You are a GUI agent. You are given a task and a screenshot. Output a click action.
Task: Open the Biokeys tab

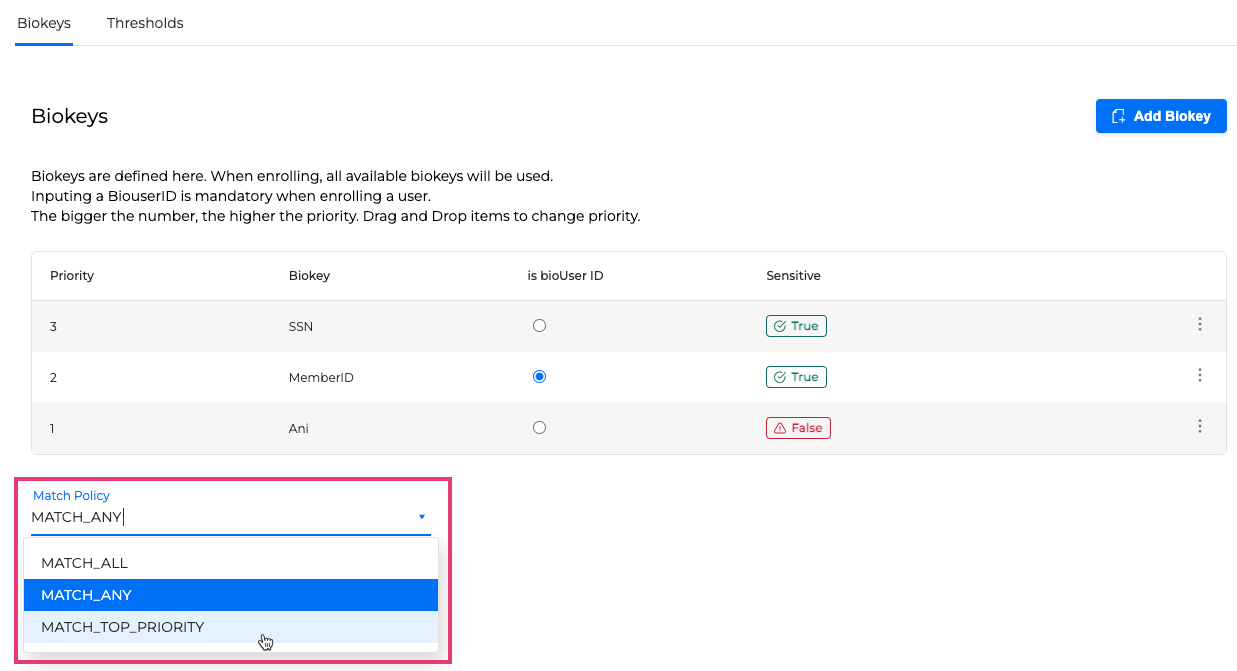pos(44,23)
